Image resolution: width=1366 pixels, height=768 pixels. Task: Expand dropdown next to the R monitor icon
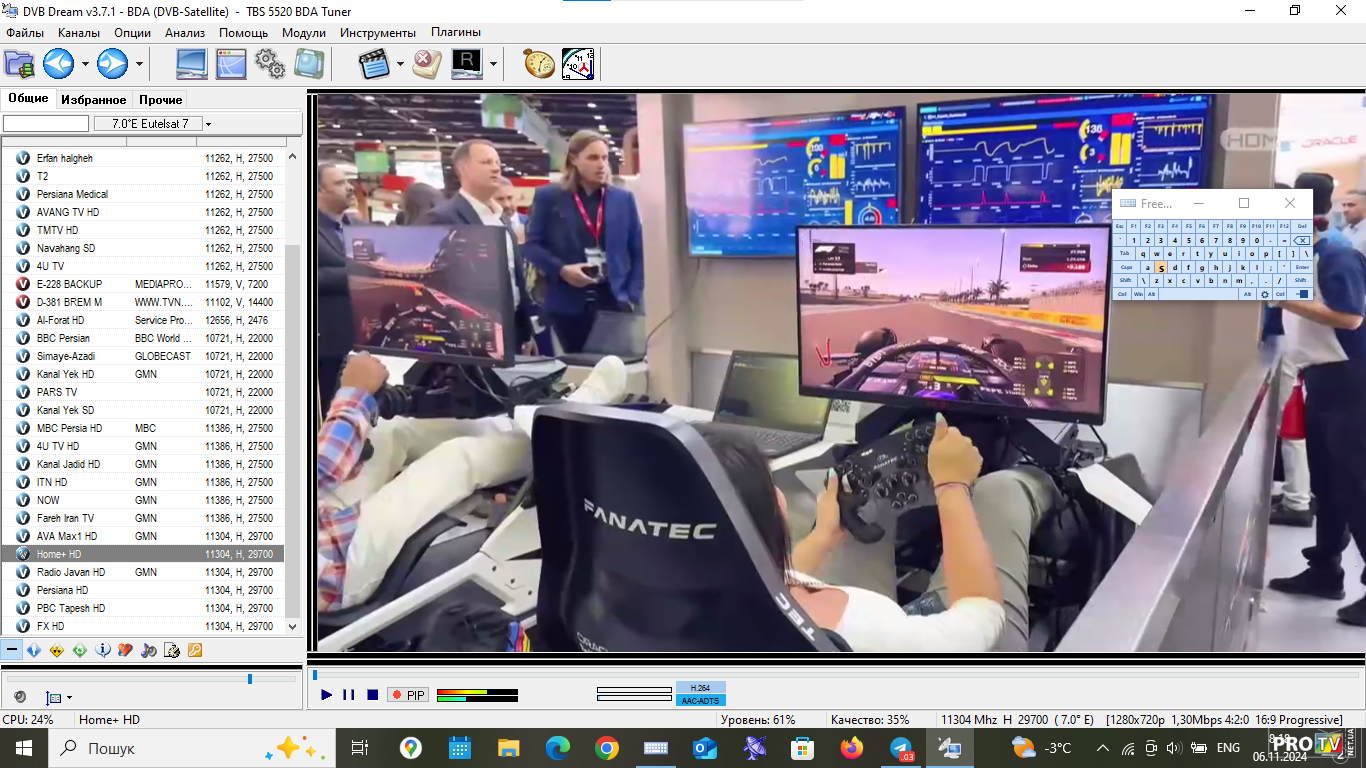[493, 65]
